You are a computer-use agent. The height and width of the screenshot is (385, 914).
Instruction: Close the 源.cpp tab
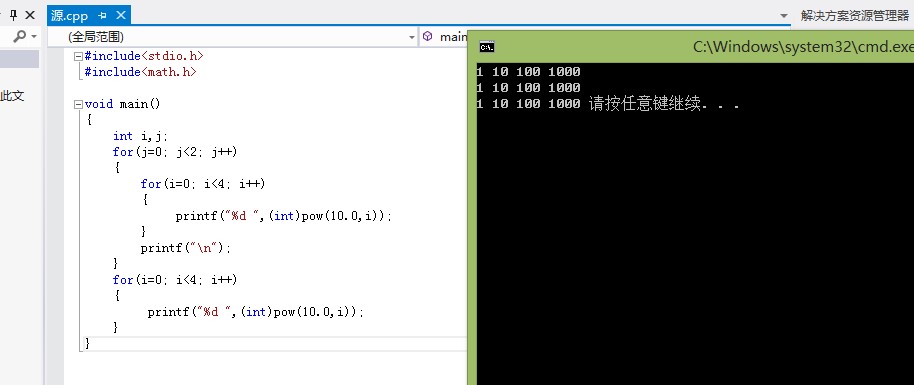[121, 15]
